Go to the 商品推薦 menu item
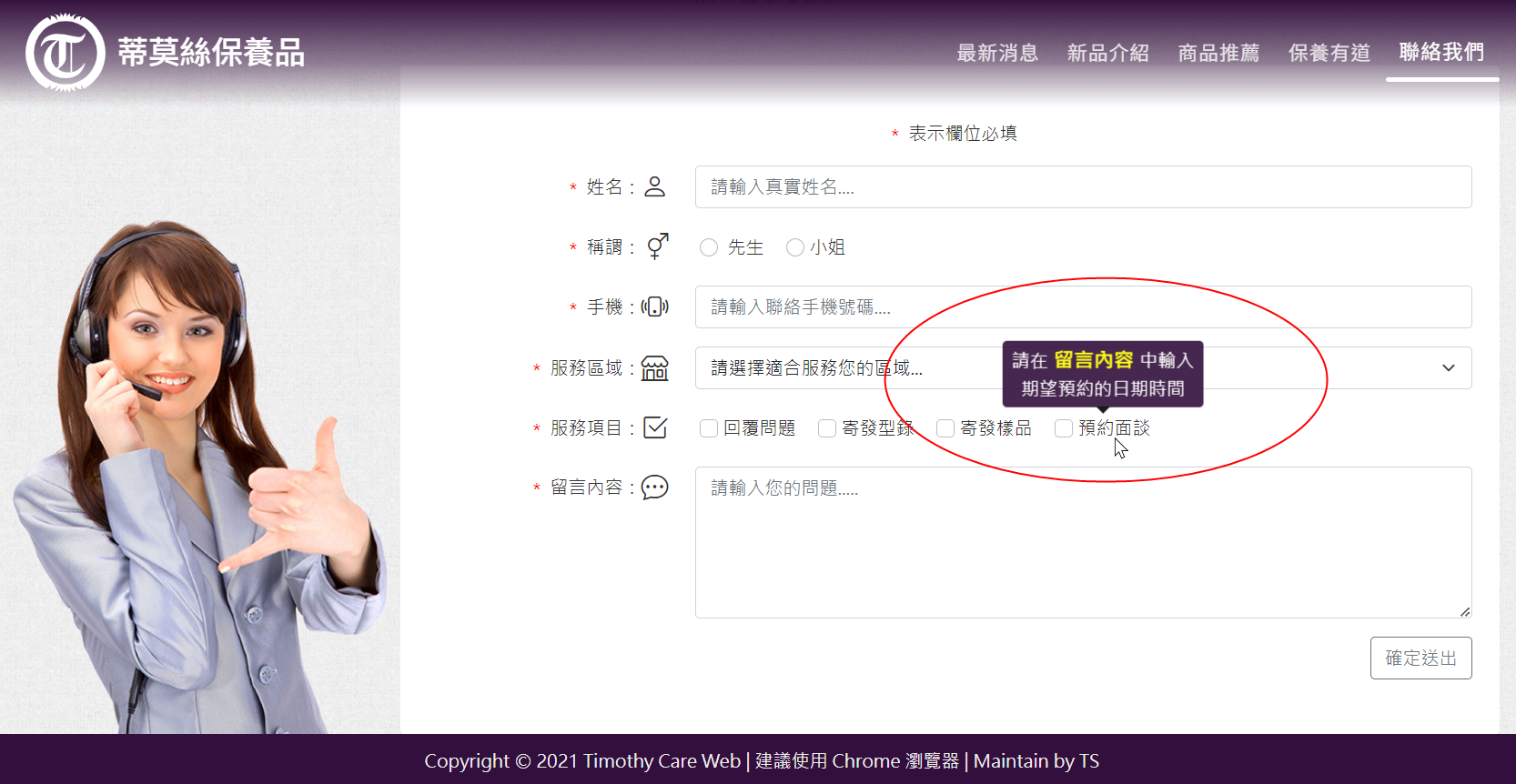 [1218, 53]
